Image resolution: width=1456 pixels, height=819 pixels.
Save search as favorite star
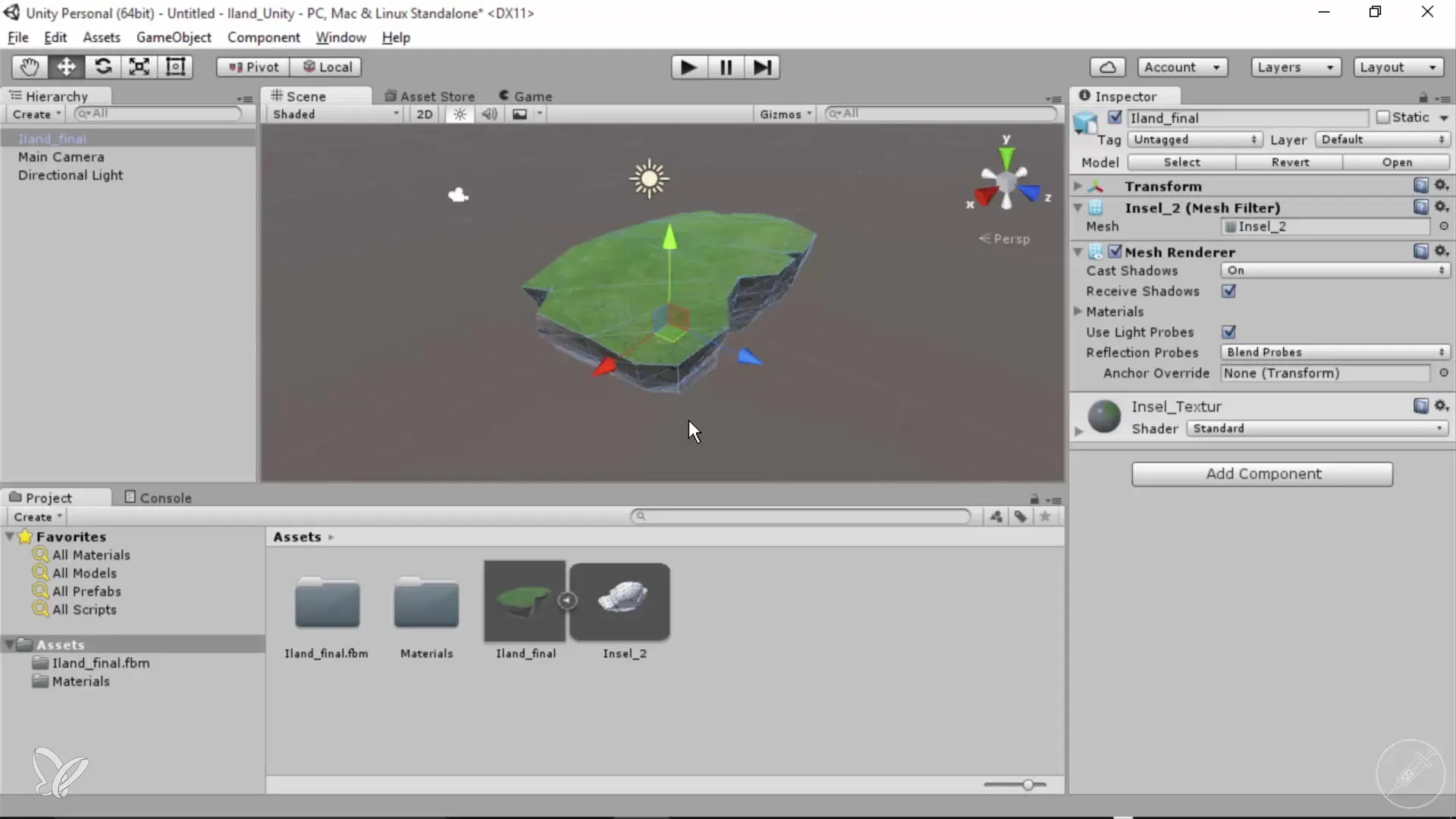(x=1045, y=516)
